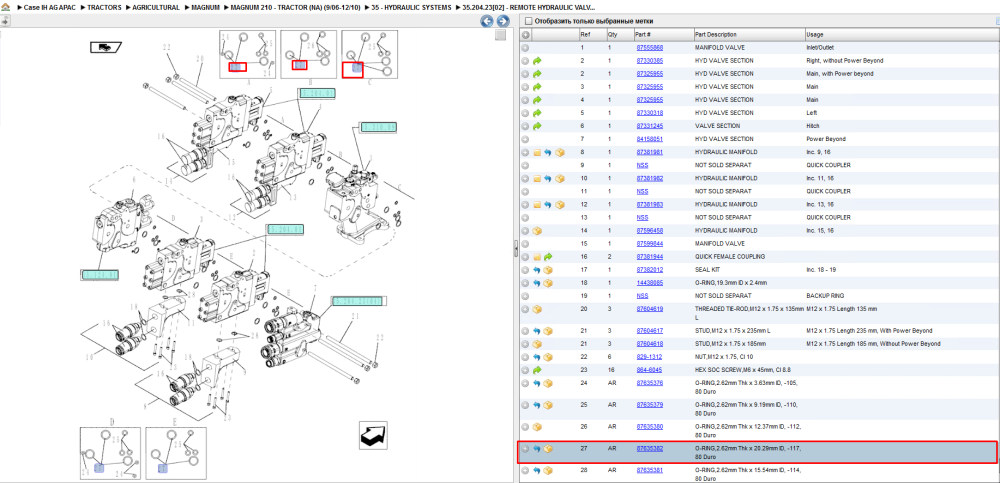Click detail inset D thumbnail in diagram
Screen dimensions: 1000x483
click(110, 453)
